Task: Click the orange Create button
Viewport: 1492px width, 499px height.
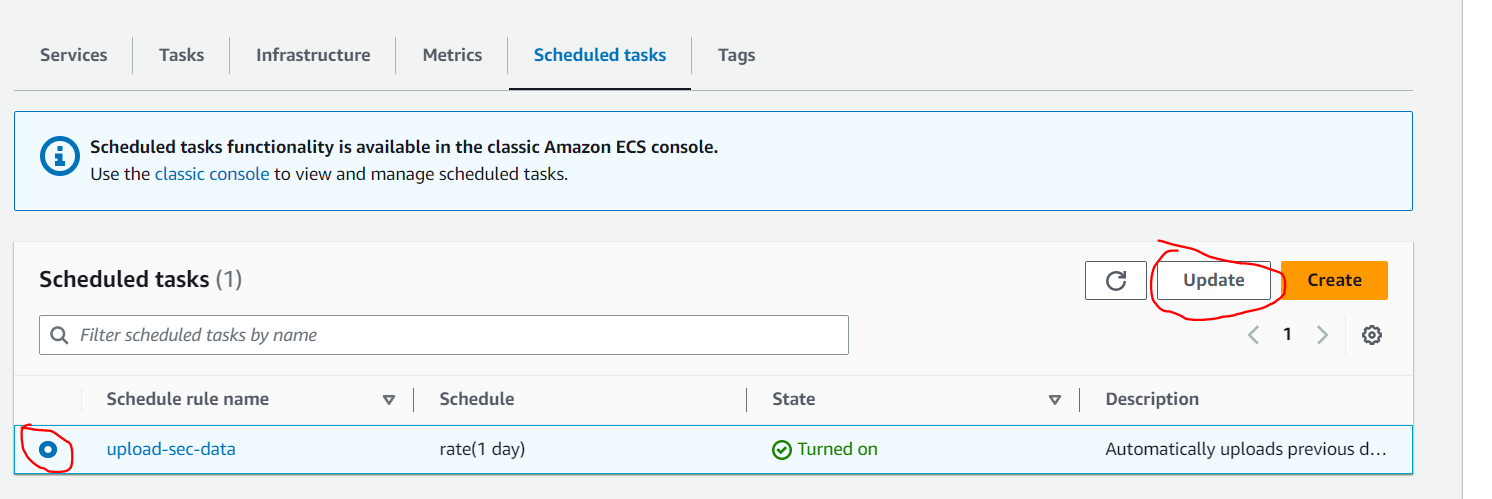Action: coord(1334,280)
